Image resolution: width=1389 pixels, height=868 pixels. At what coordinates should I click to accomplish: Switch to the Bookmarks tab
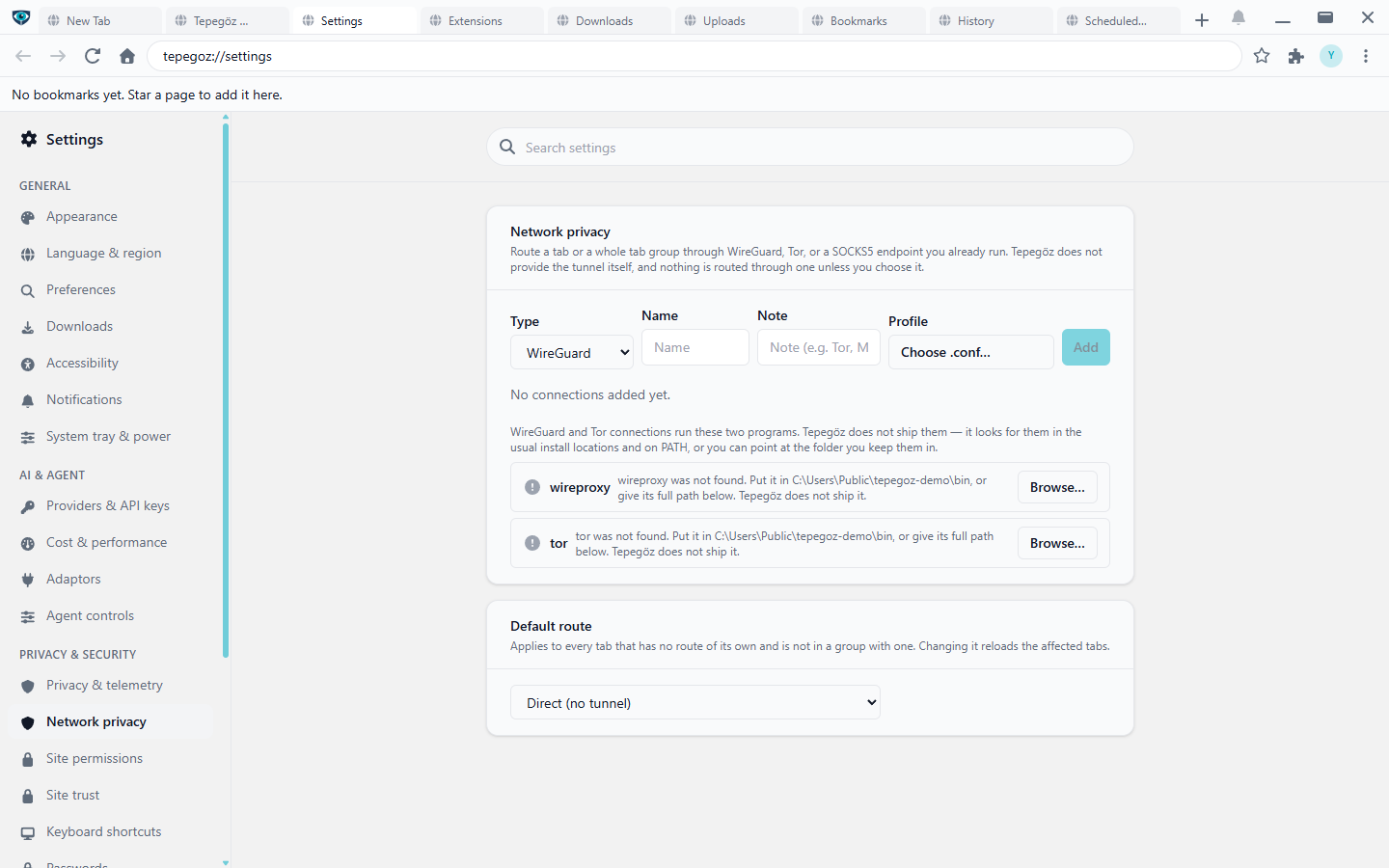coord(864,20)
